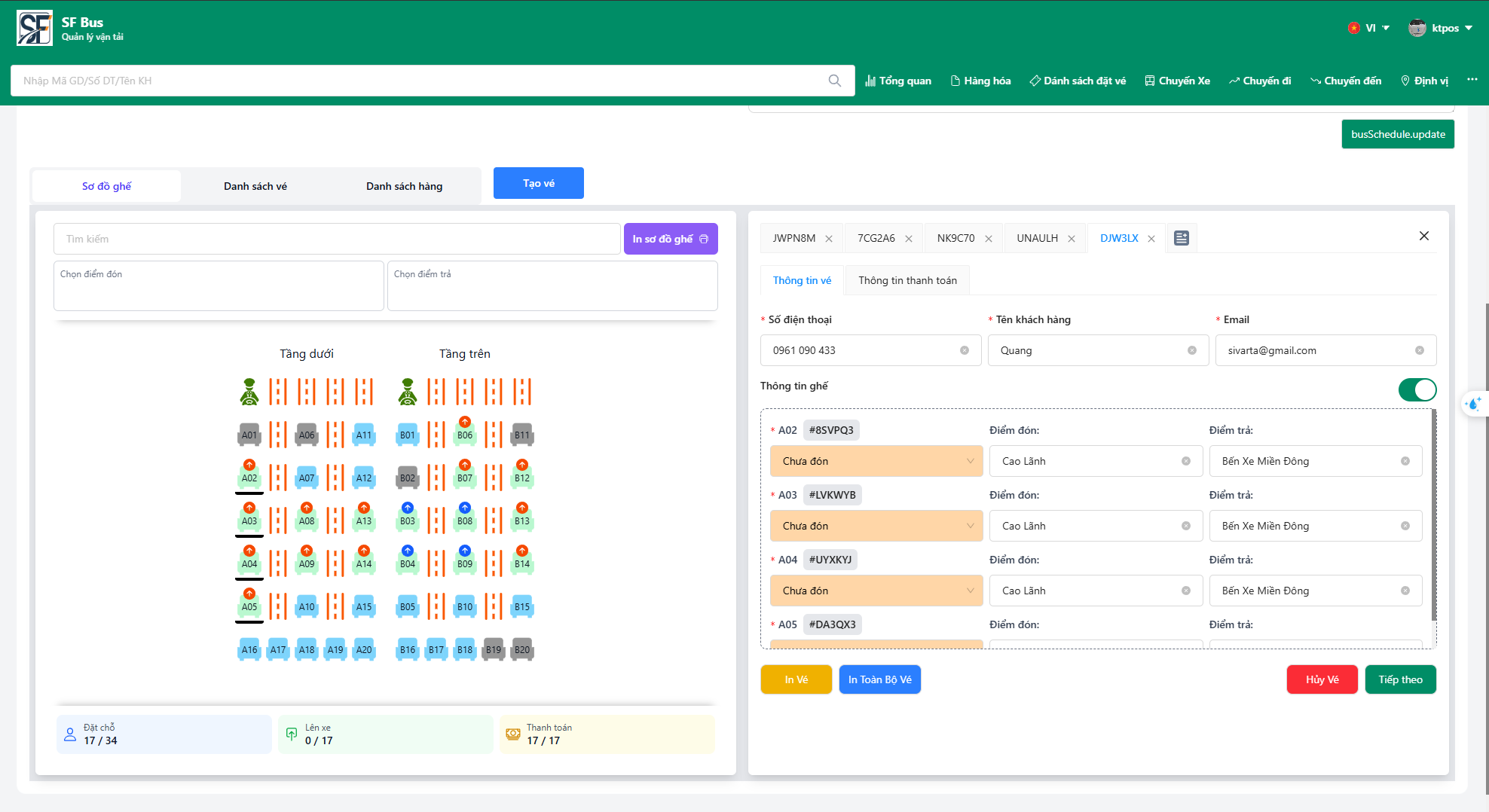Click seat B08 with blue arrow marker
1489x812 pixels.
pyautogui.click(x=465, y=518)
